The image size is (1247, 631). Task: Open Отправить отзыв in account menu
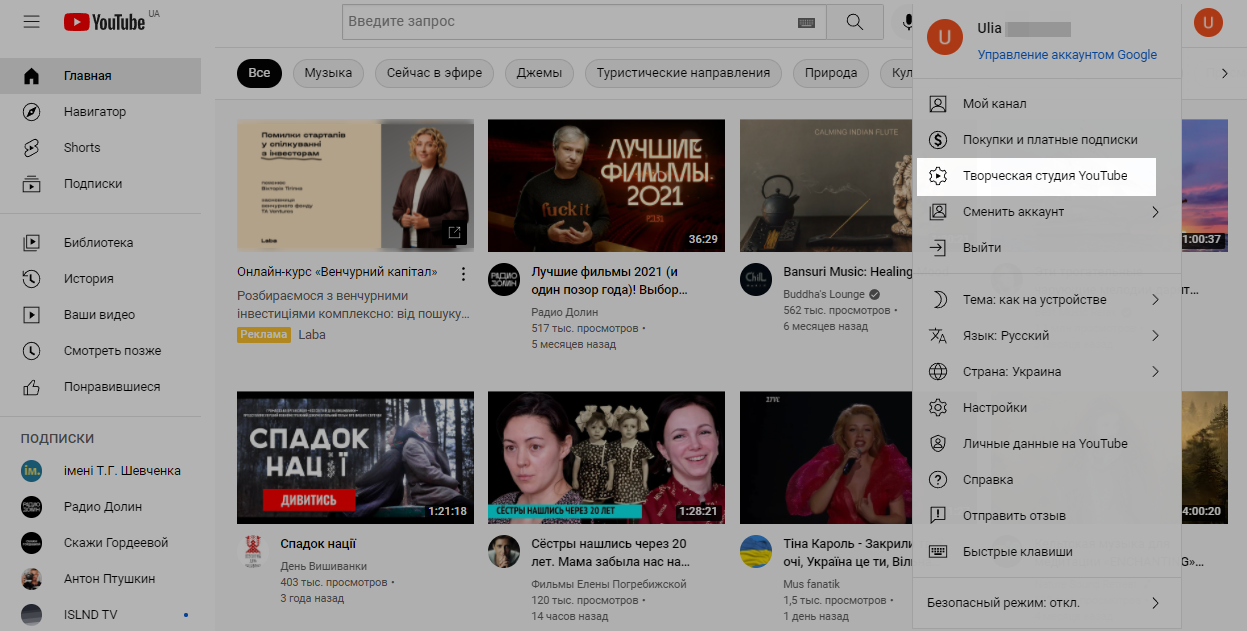tap(1048, 516)
